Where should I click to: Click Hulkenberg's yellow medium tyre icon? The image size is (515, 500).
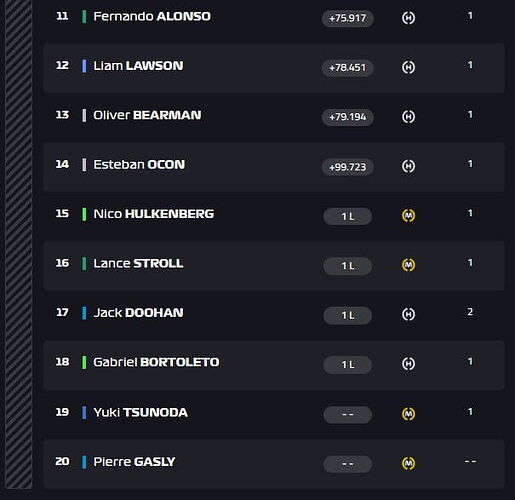[x=408, y=216]
